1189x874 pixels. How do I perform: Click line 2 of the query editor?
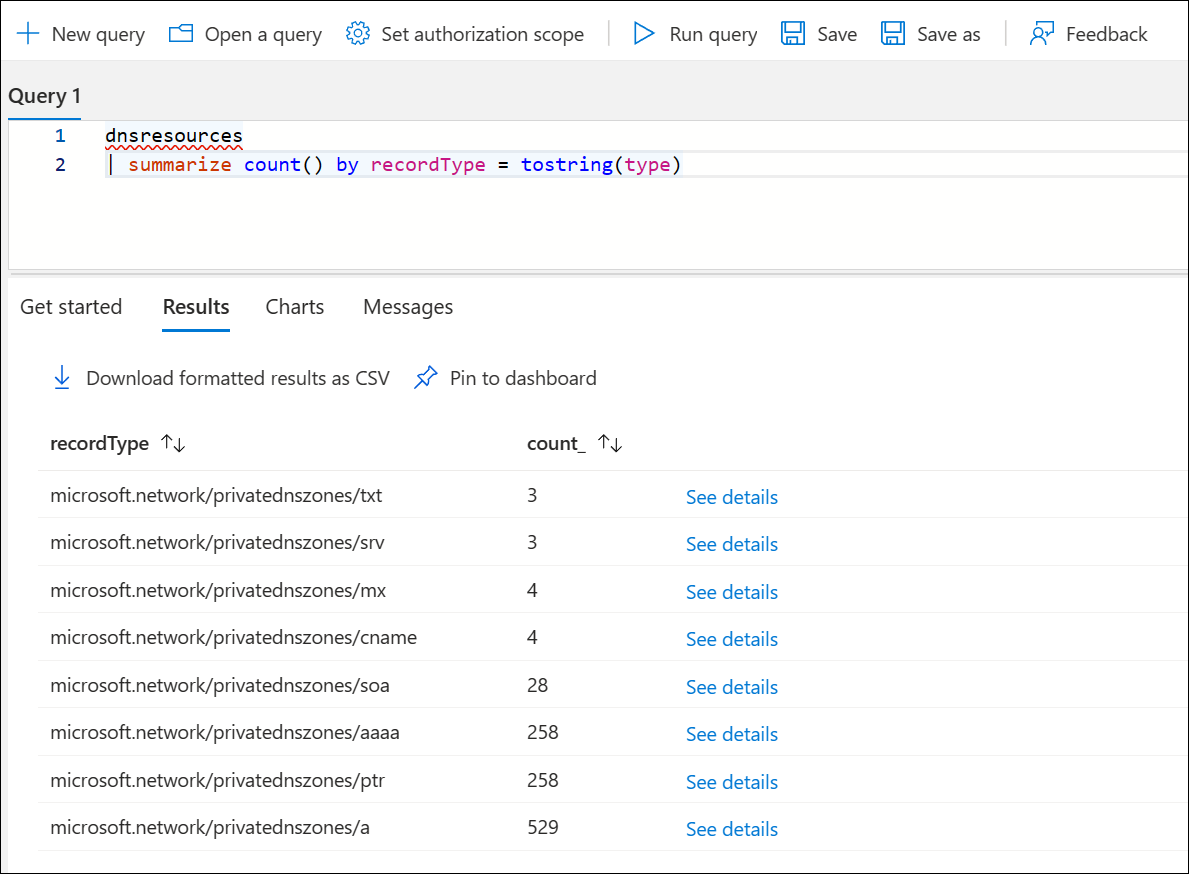tap(400, 164)
